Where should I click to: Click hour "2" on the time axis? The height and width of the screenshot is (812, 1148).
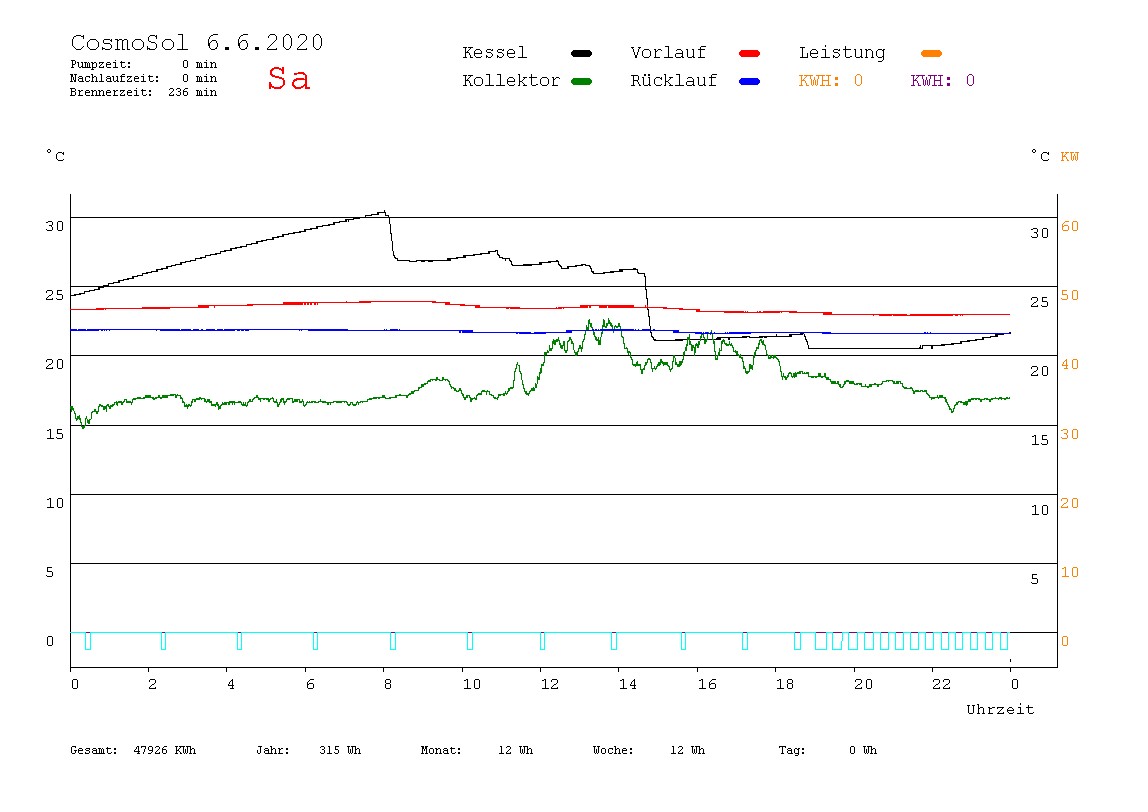pyautogui.click(x=152, y=684)
